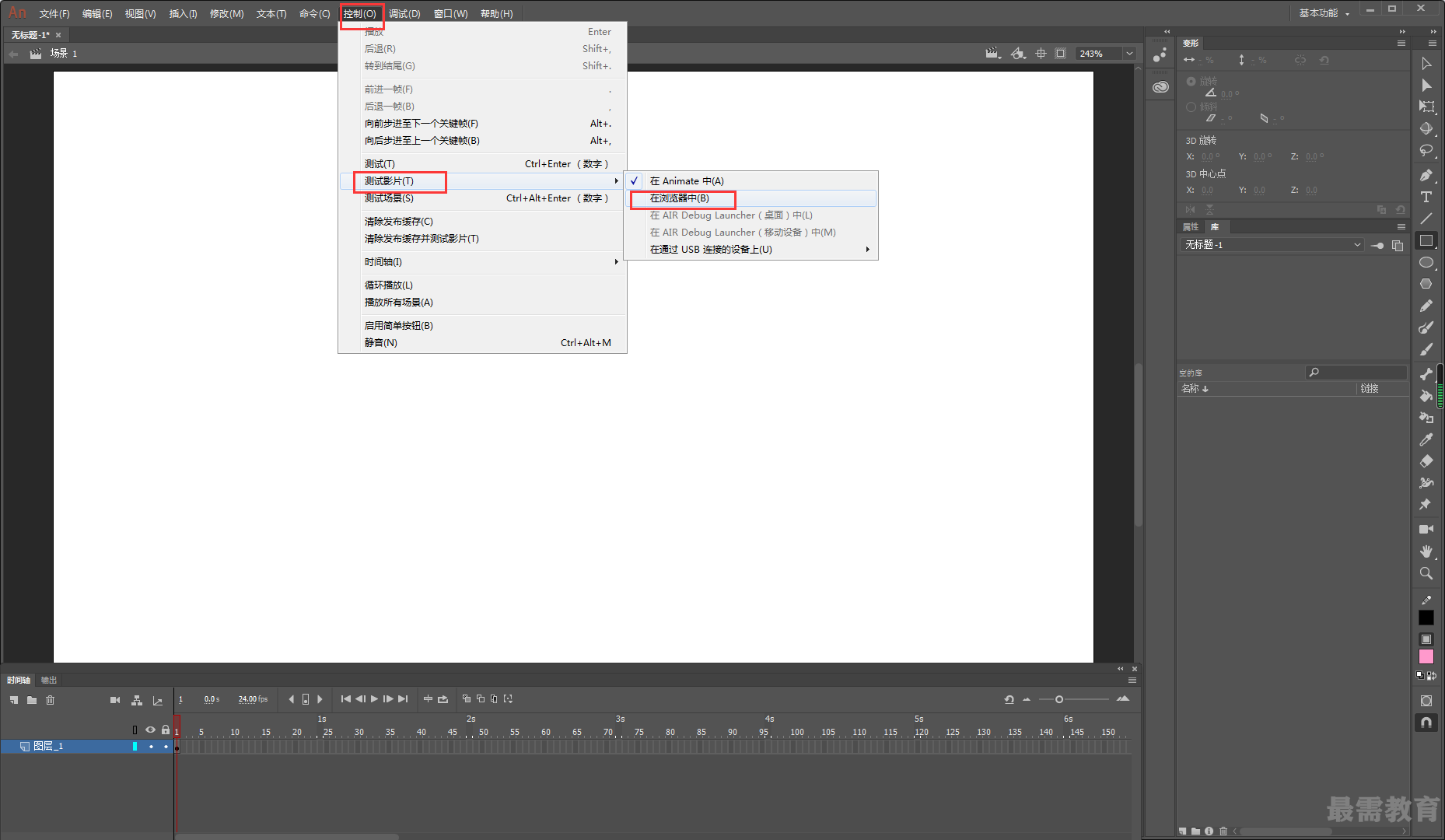Play the timeline animation
The width and height of the screenshot is (1445, 840).
[374, 699]
